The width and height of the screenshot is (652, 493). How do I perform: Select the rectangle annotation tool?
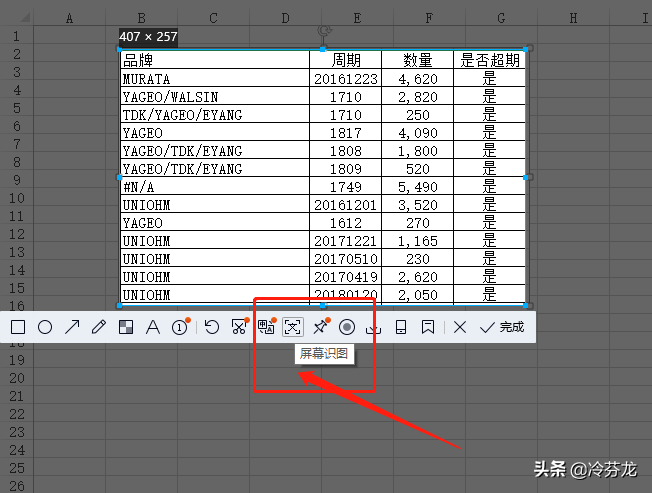click(18, 328)
